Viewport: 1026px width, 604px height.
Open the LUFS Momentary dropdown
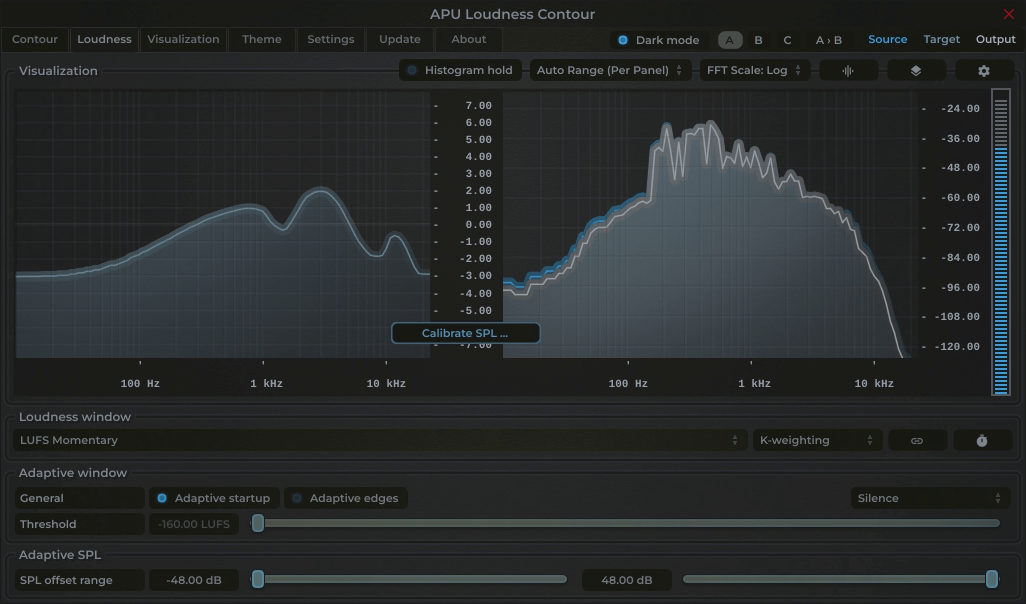point(380,440)
